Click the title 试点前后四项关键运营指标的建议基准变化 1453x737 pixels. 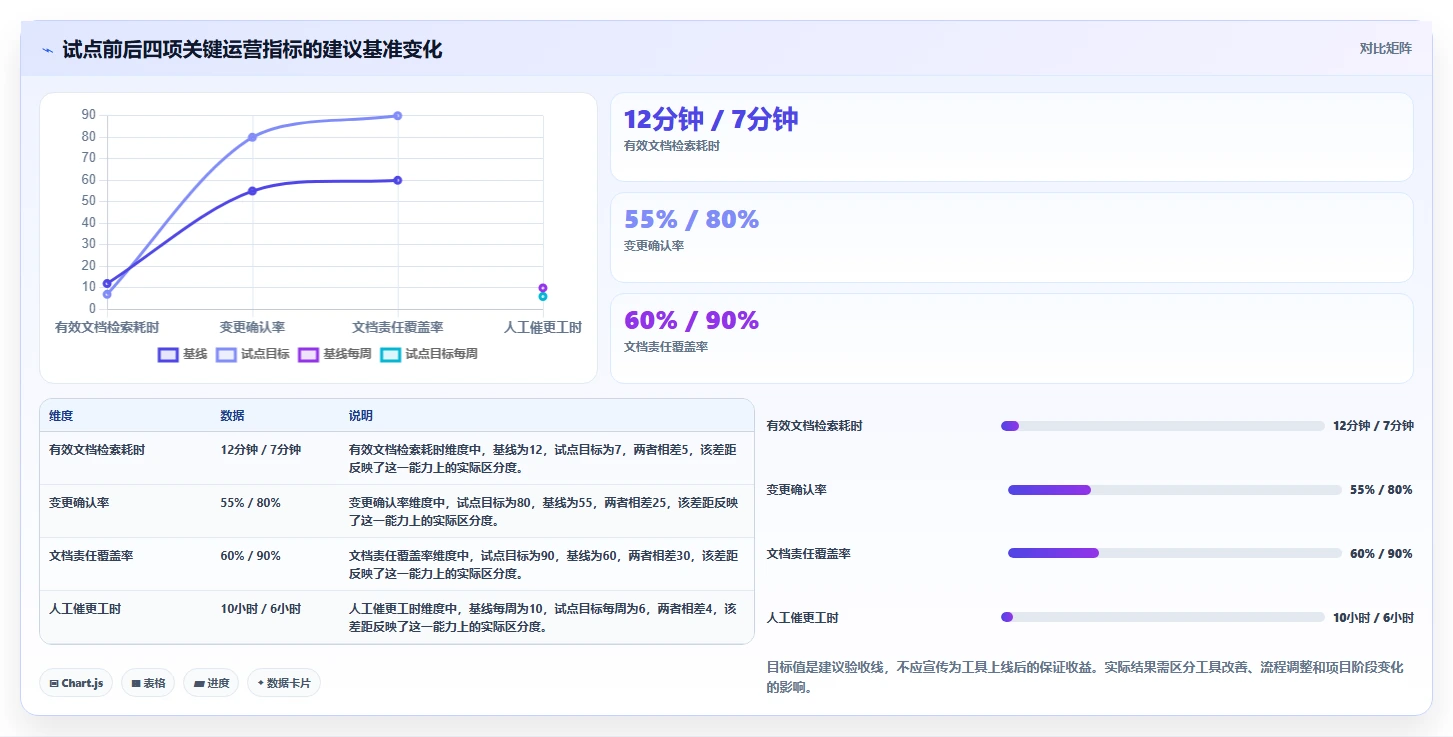click(x=252, y=49)
